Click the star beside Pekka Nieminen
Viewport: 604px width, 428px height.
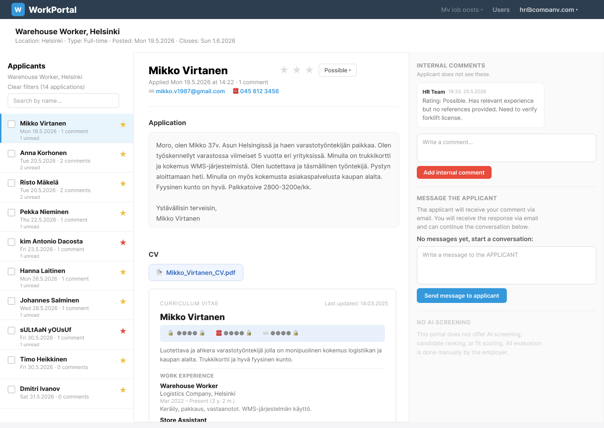pyautogui.click(x=123, y=213)
